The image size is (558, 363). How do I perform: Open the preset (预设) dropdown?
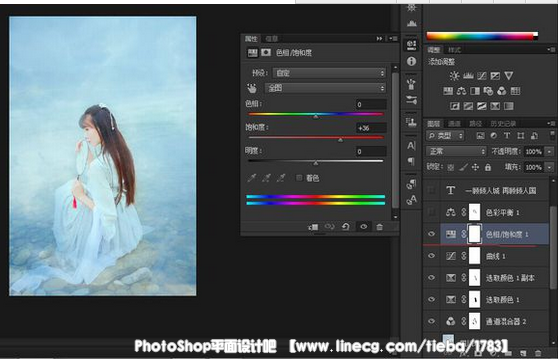(330, 73)
